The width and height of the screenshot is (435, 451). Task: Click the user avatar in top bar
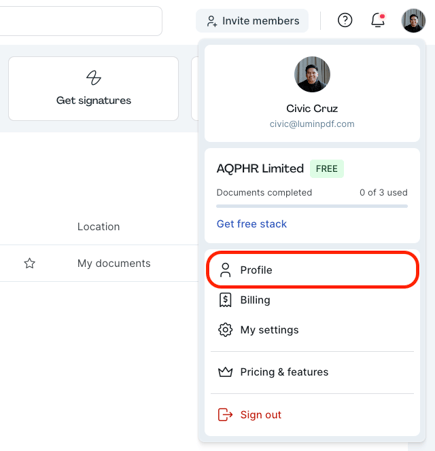click(413, 20)
